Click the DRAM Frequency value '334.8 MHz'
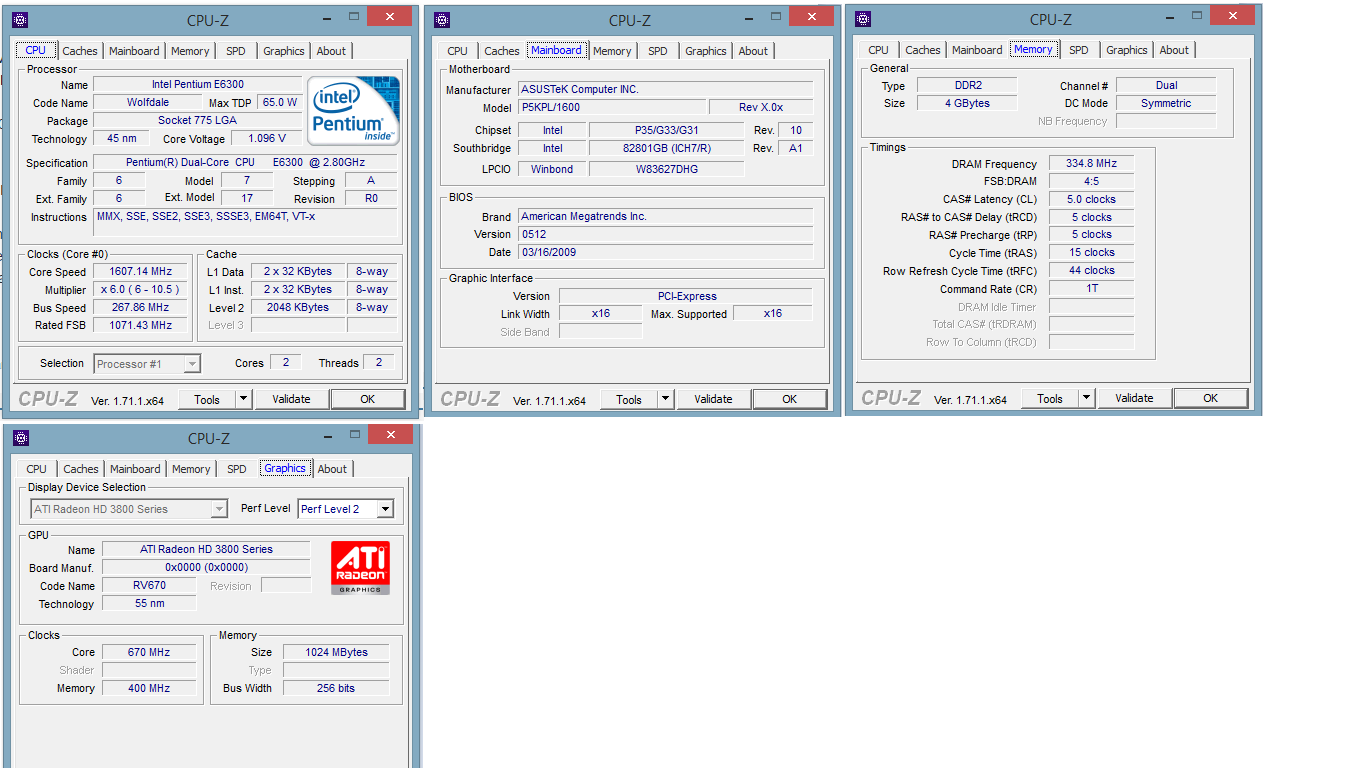 tap(1091, 163)
